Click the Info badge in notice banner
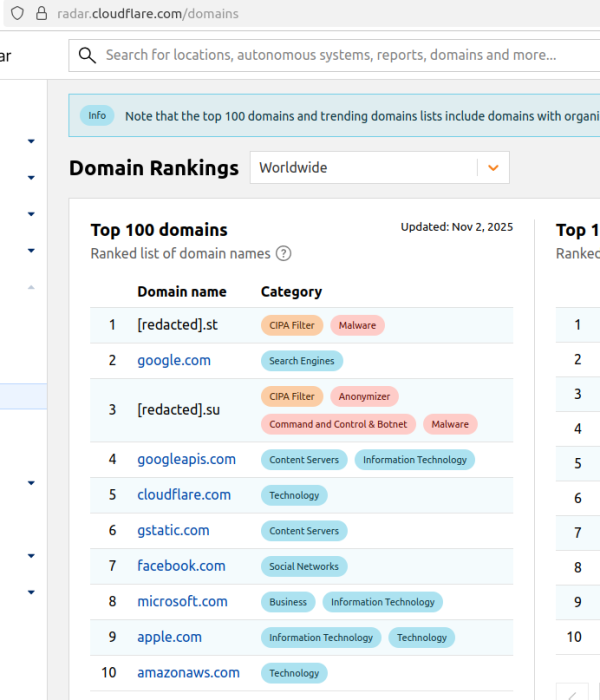The height and width of the screenshot is (700, 600). pos(97,116)
